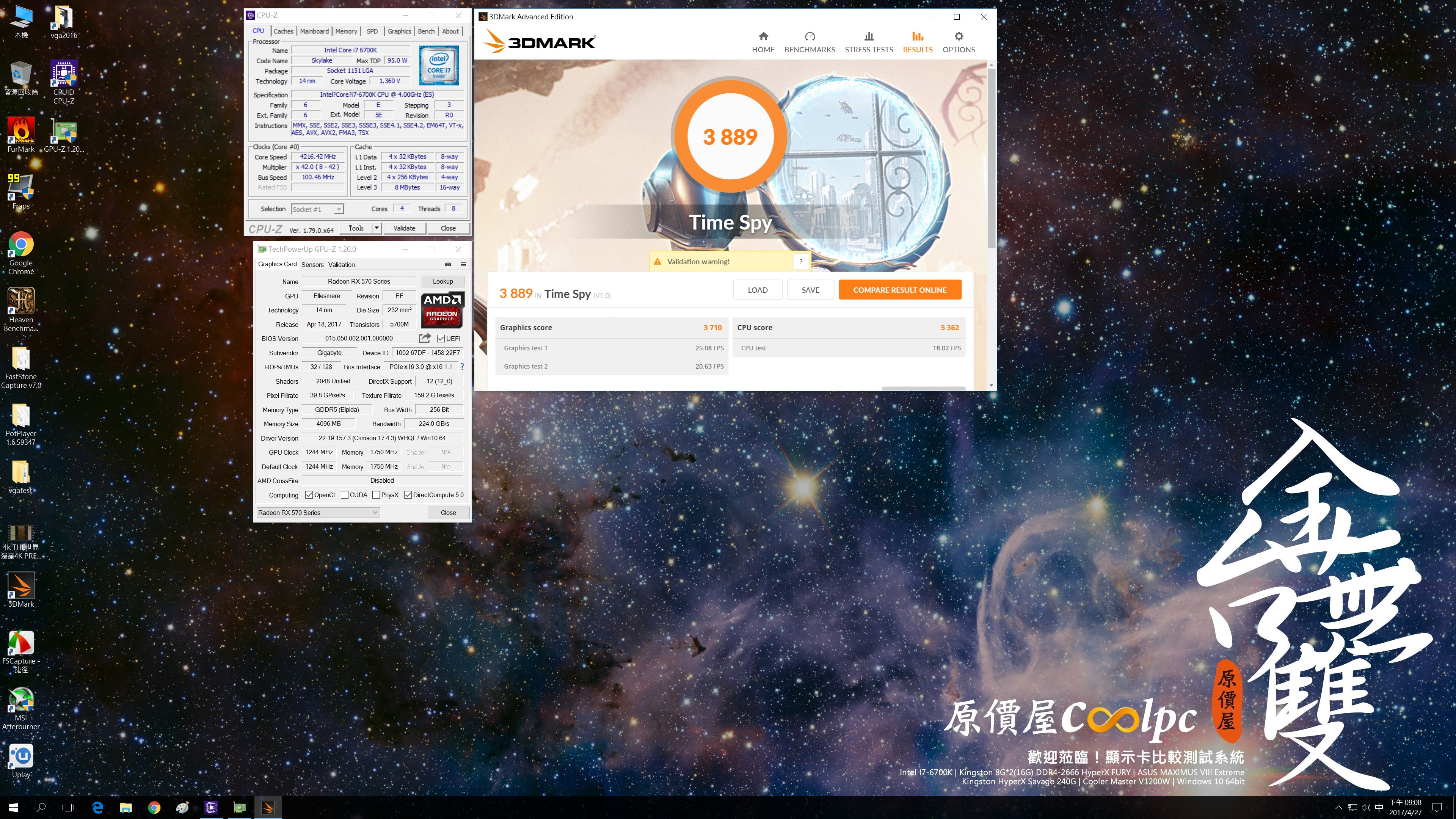Click Bus Interface question mark in GPU-Z
The image size is (1456, 819).
462,367
